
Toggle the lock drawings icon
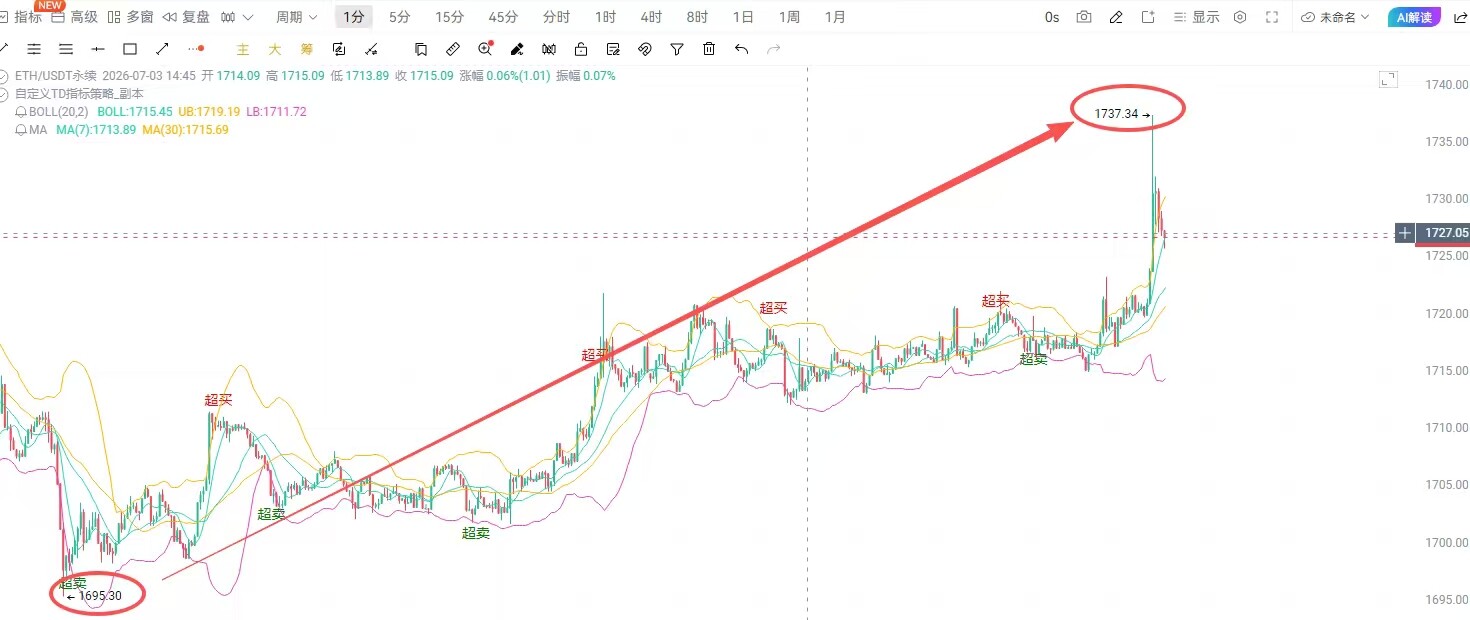pos(581,49)
